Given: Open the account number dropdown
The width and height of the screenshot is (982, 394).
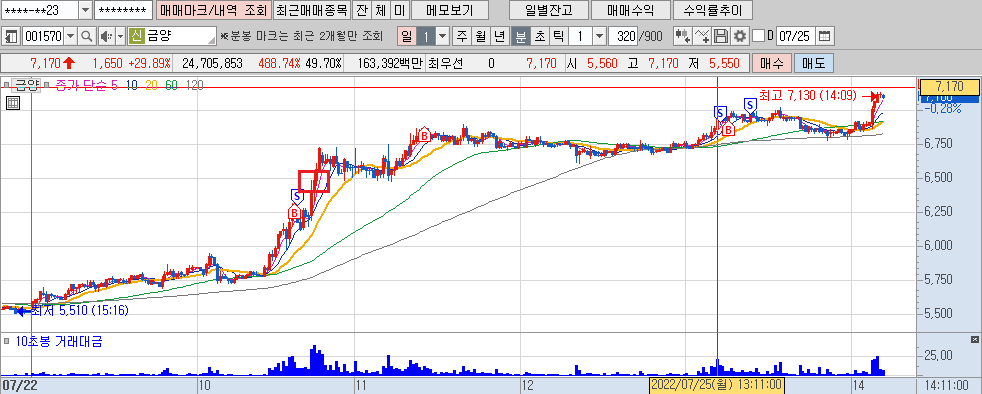Looking at the screenshot, I should (x=85, y=11).
